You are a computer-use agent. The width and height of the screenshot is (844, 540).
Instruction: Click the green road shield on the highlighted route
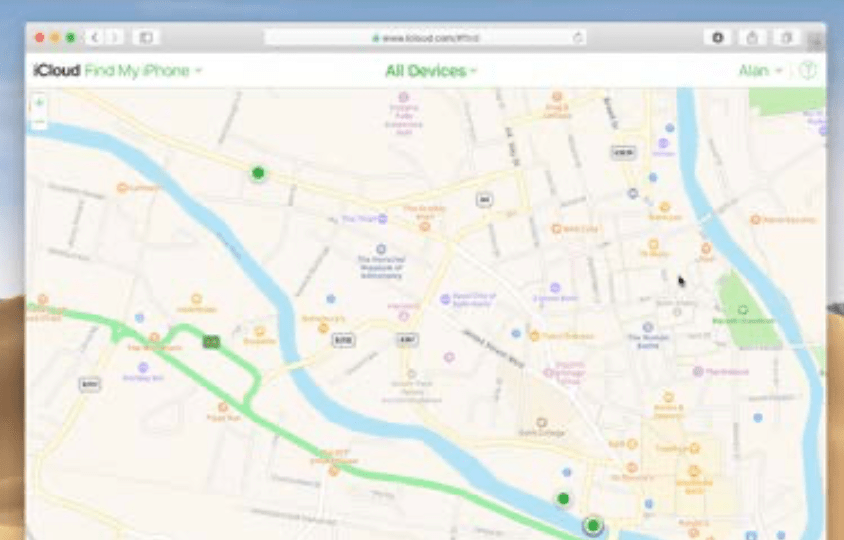[212, 341]
